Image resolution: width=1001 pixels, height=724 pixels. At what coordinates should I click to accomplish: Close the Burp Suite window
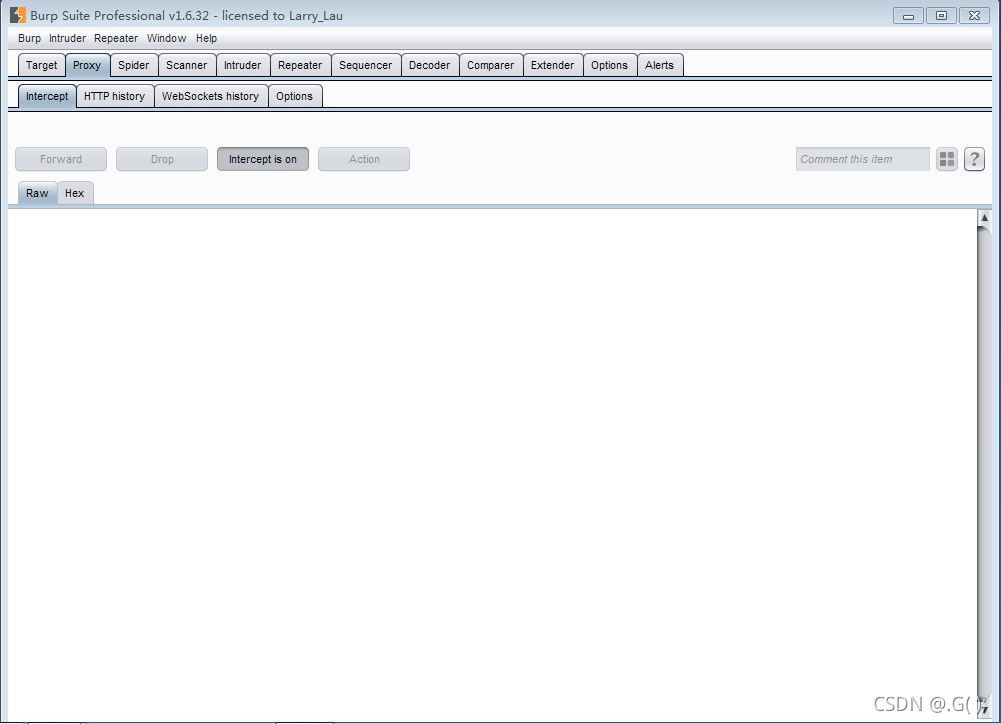[x=974, y=16]
